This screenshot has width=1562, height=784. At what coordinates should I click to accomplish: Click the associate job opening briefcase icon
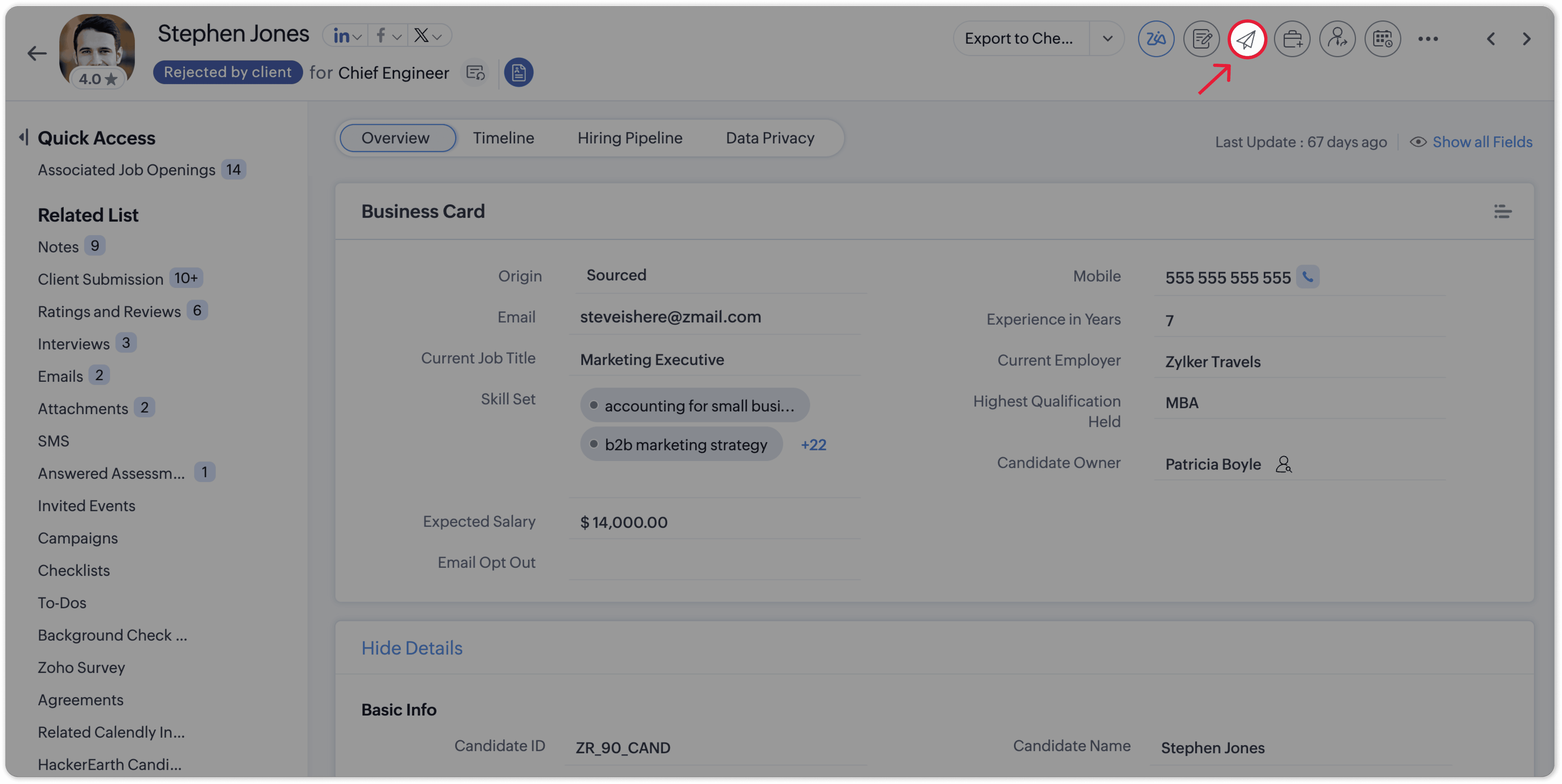[x=1292, y=39]
